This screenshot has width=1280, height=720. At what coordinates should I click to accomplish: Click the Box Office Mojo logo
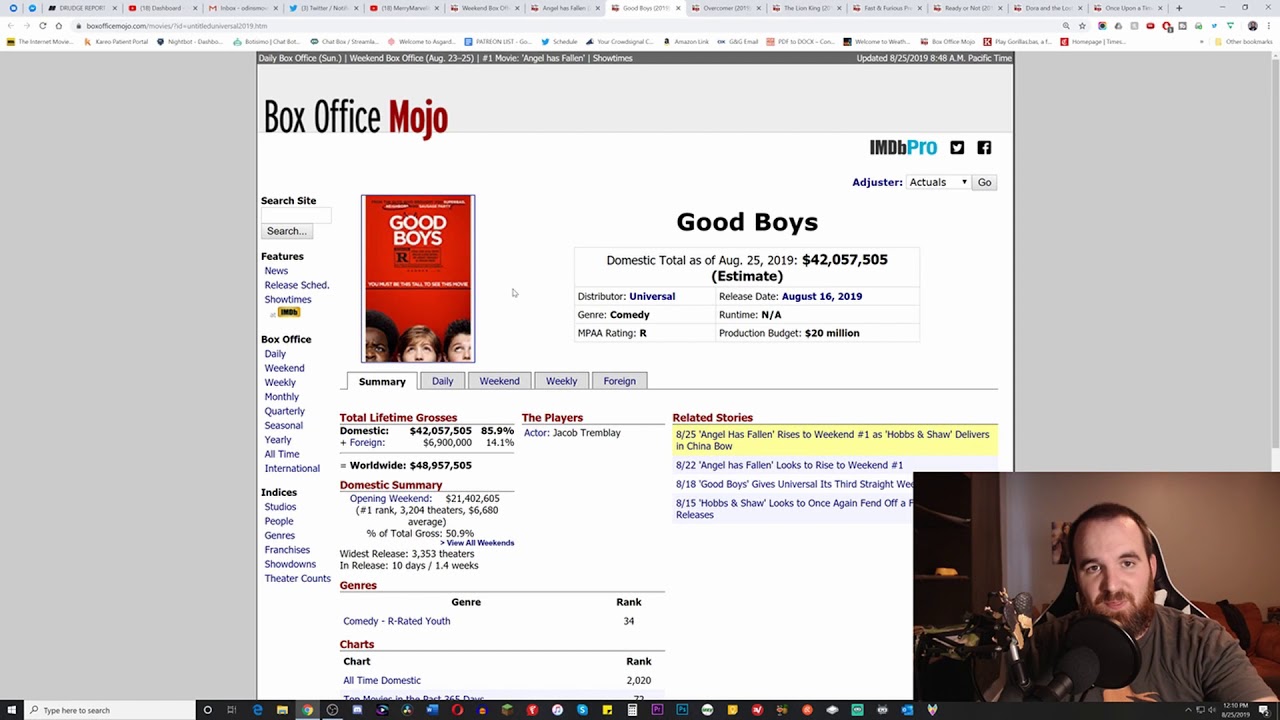click(x=355, y=117)
